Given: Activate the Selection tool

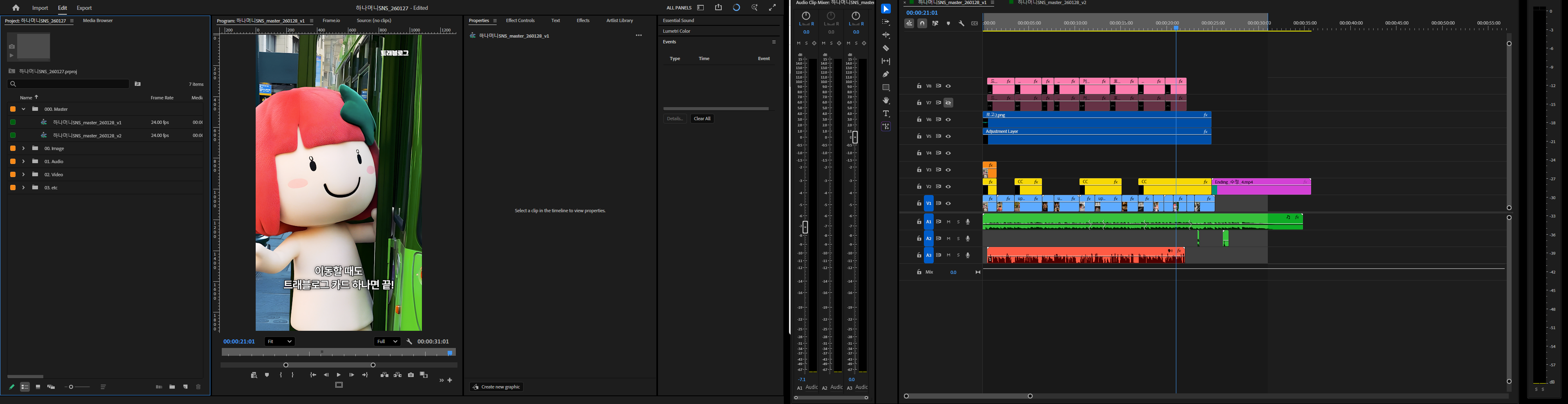Looking at the screenshot, I should click(885, 9).
